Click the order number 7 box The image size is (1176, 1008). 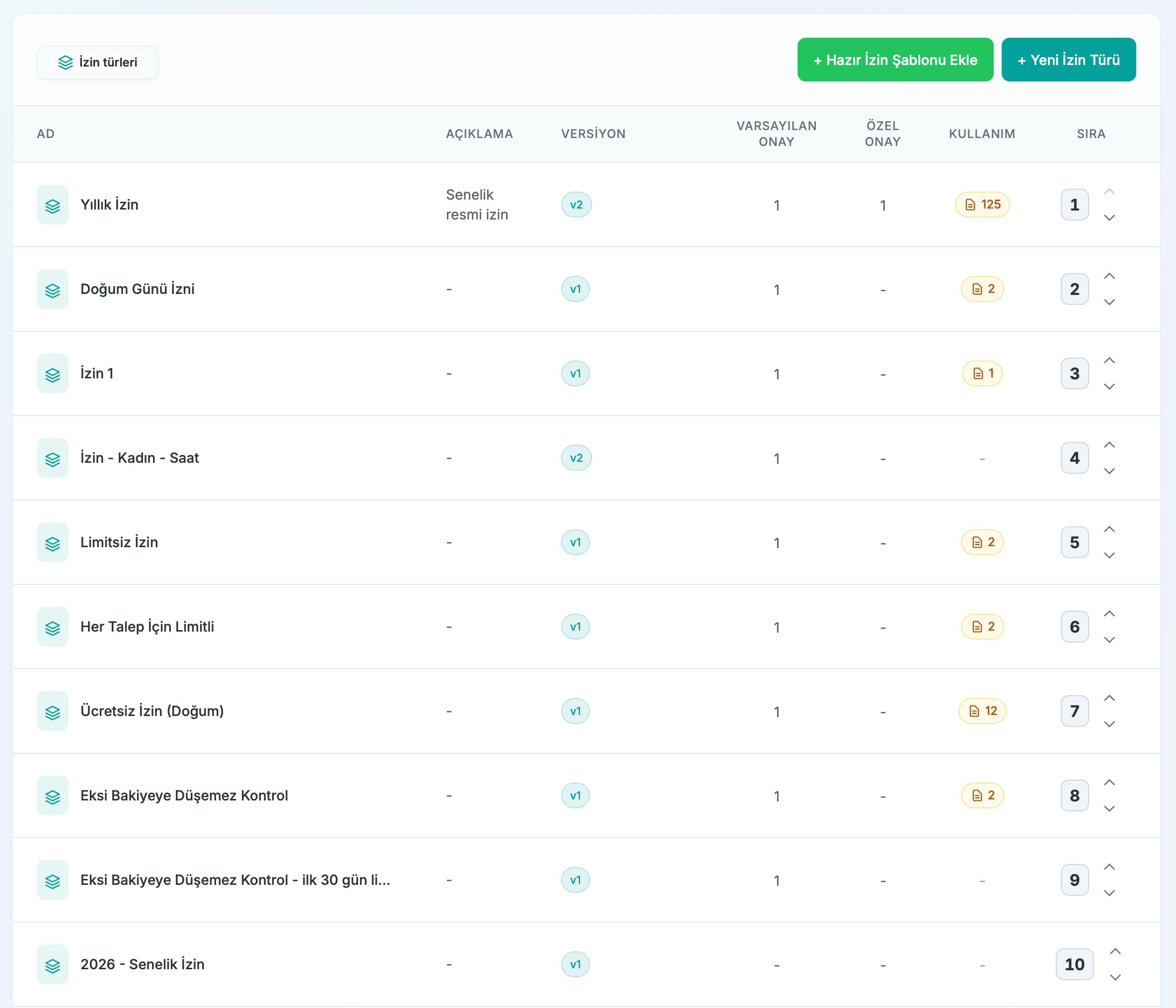click(1074, 711)
